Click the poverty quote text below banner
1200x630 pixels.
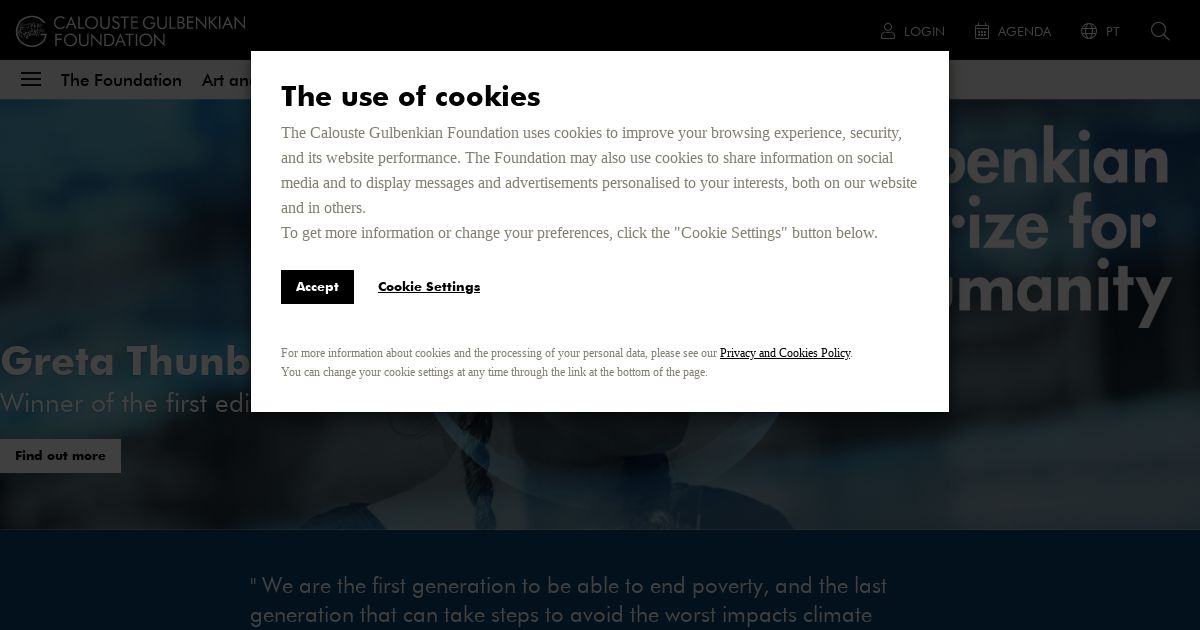568,599
